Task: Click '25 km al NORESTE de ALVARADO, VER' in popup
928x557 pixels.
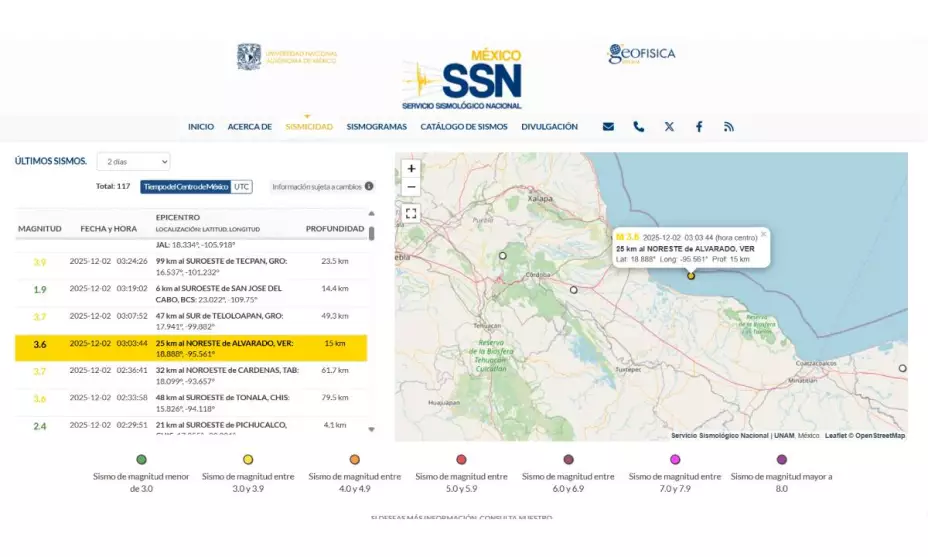Action: tap(685, 249)
